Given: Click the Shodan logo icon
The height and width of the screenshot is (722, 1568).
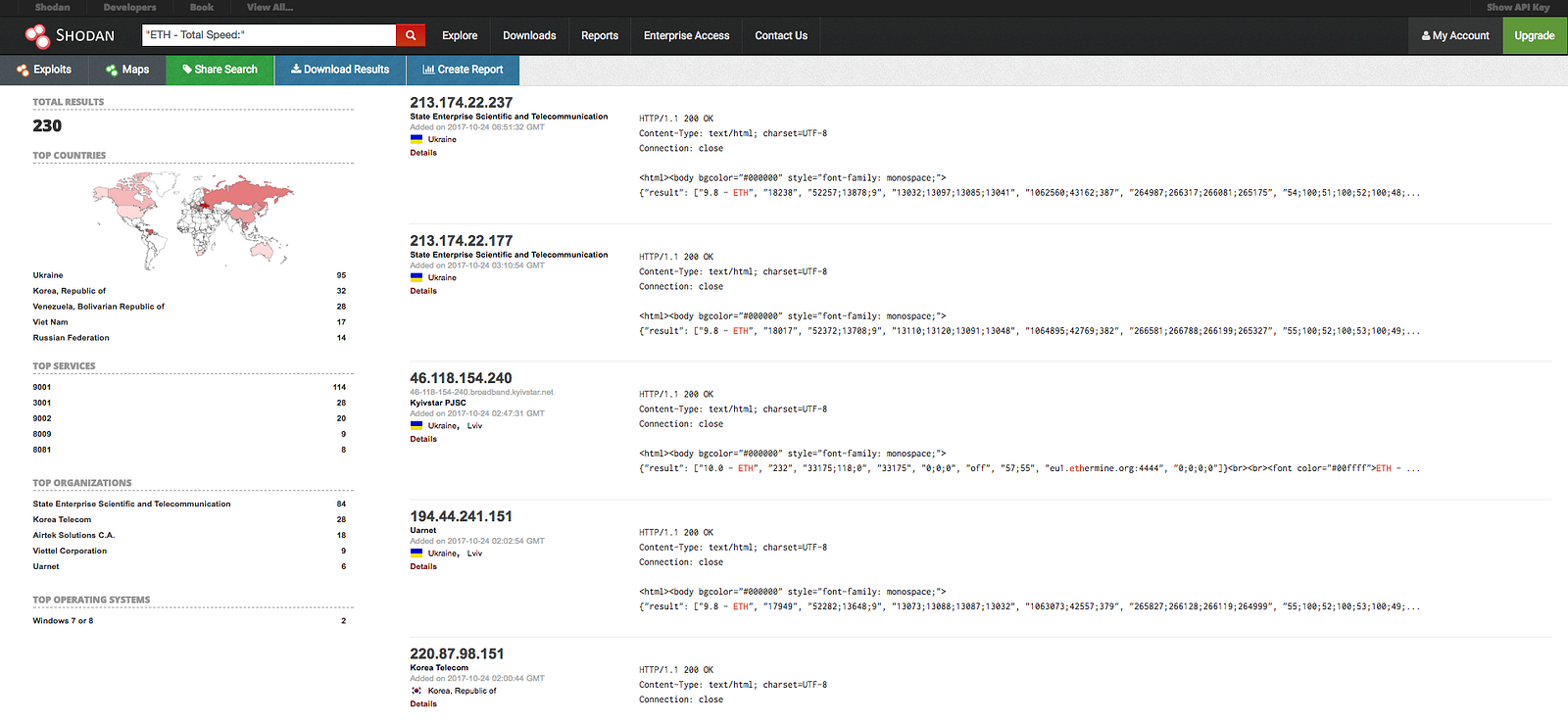Looking at the screenshot, I should 37,36.
